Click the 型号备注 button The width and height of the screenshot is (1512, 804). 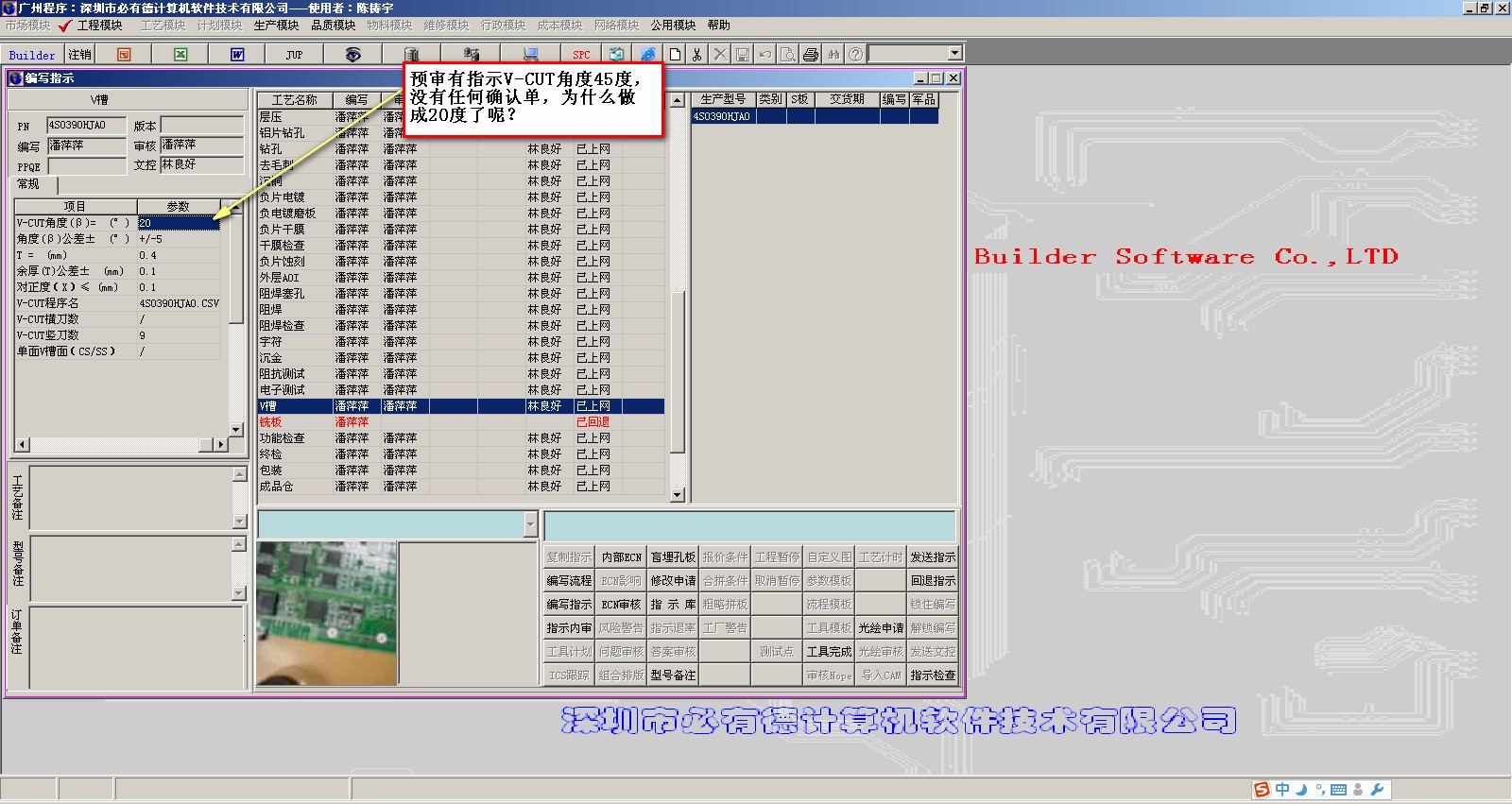coord(673,676)
